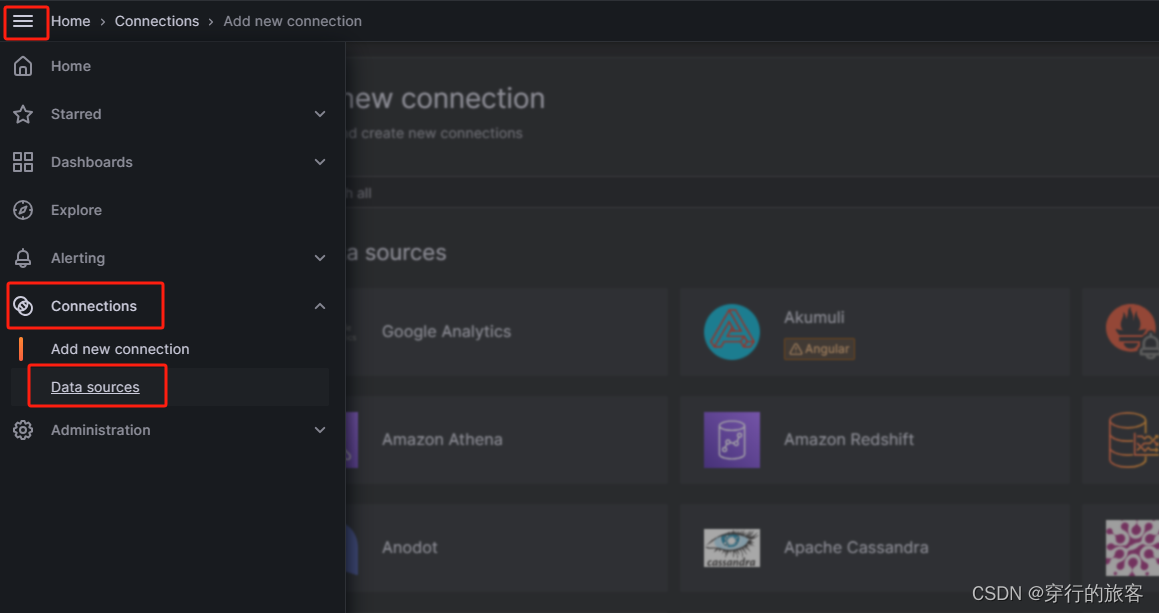Choose the Amazon Redshift data source tile
Image resolution: width=1159 pixels, height=613 pixels.
pos(875,440)
